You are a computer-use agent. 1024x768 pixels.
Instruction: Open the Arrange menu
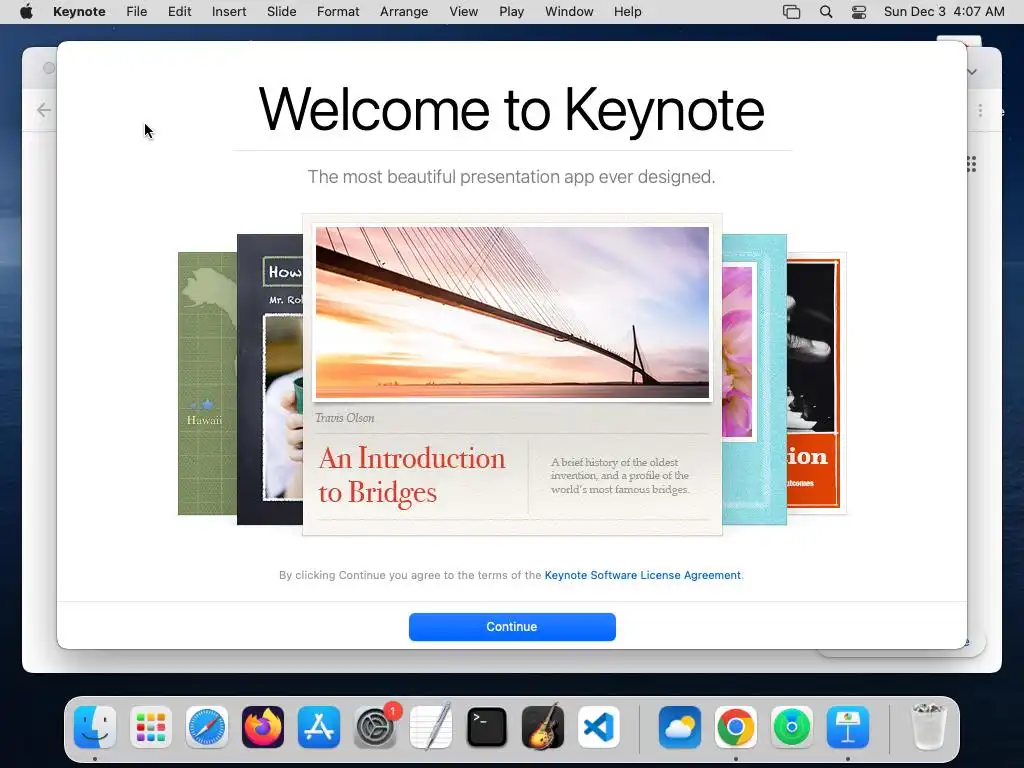(404, 12)
